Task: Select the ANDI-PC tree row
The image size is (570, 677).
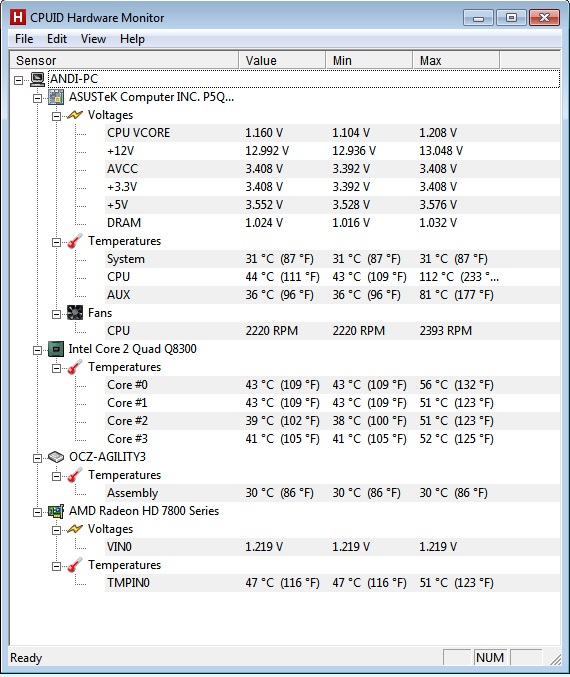Action: tap(304, 79)
